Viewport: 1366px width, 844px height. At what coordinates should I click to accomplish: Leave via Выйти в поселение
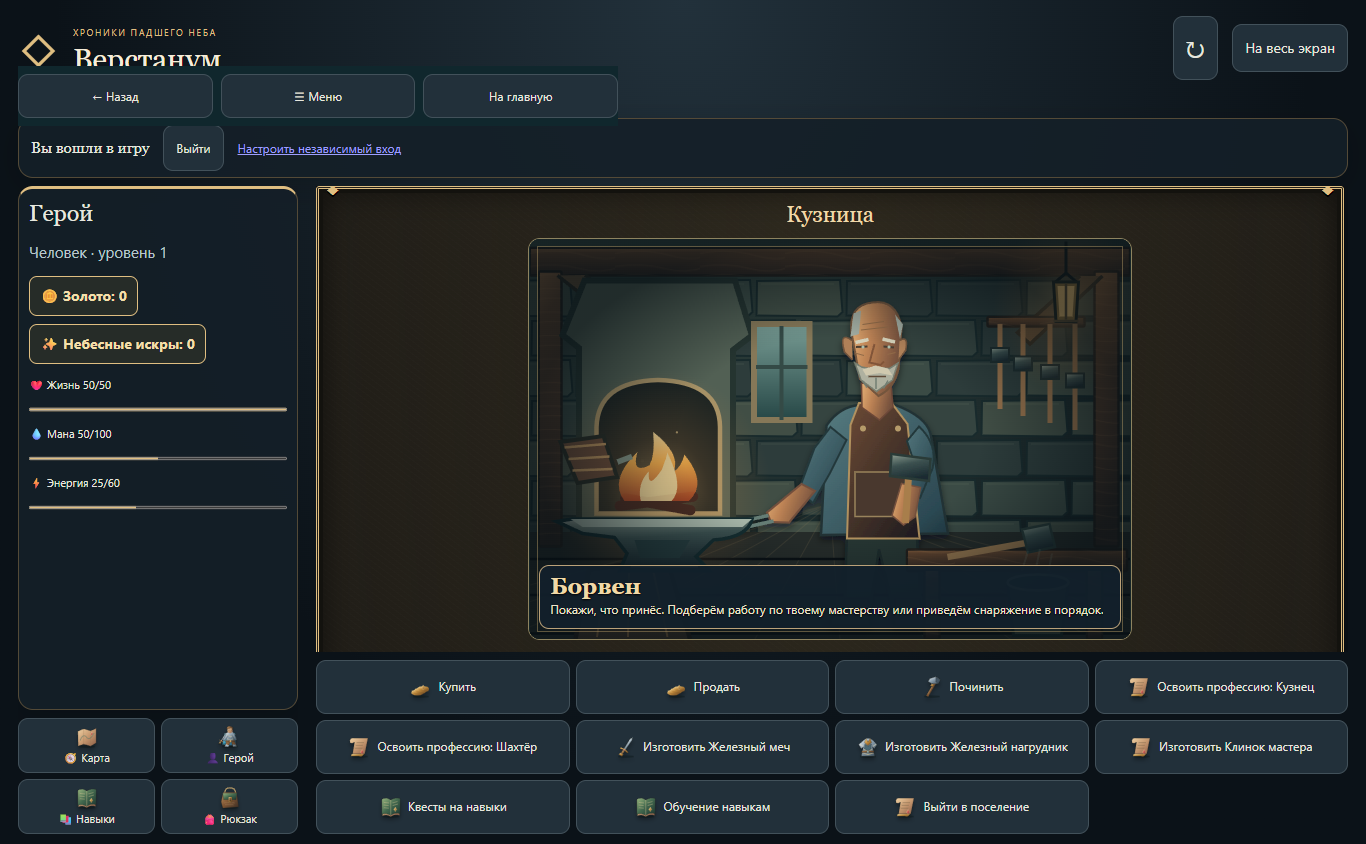coord(962,807)
